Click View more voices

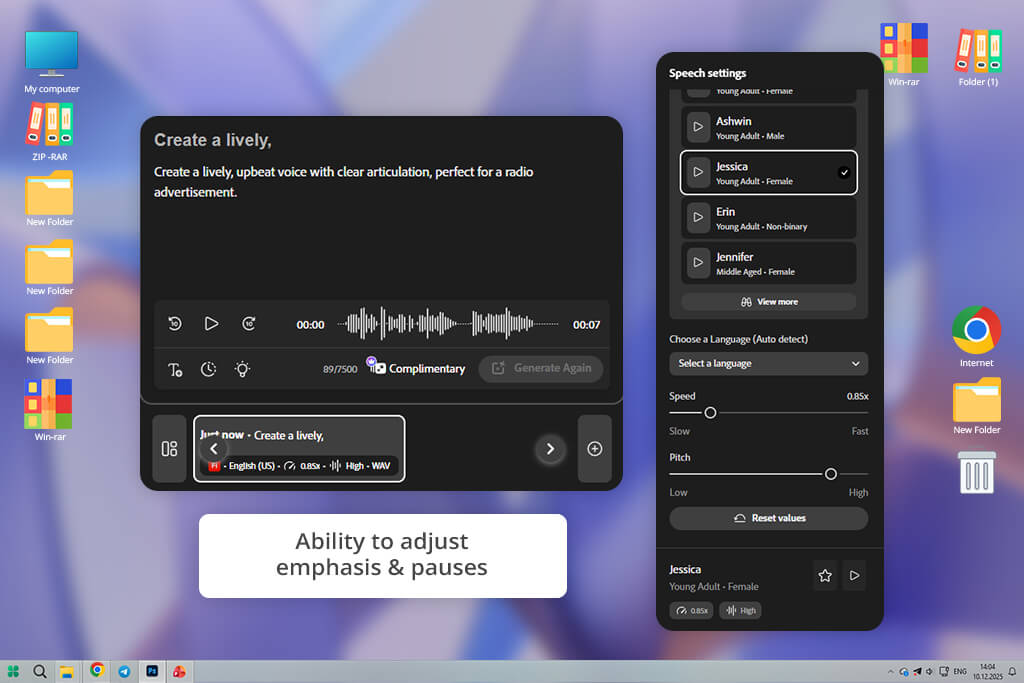pos(769,302)
